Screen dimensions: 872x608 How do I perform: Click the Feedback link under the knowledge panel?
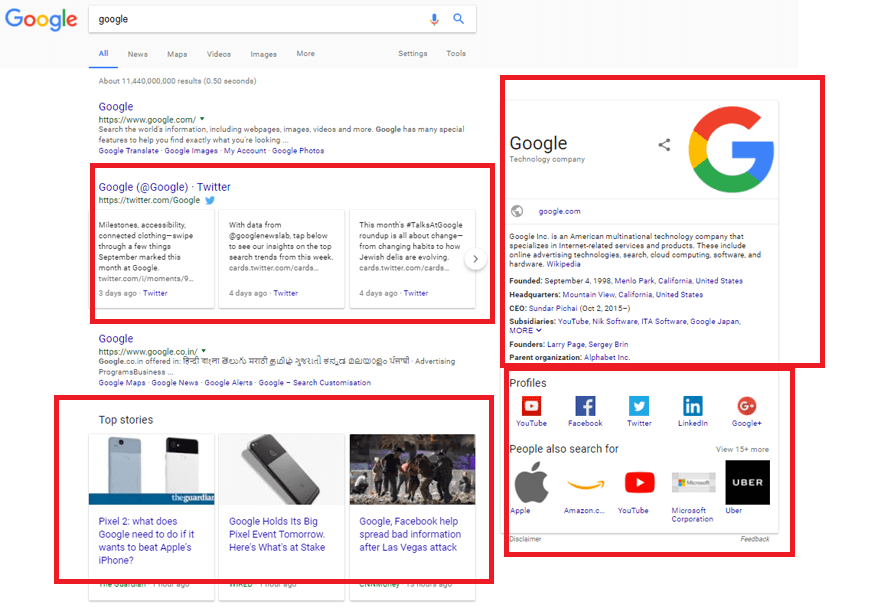point(755,539)
